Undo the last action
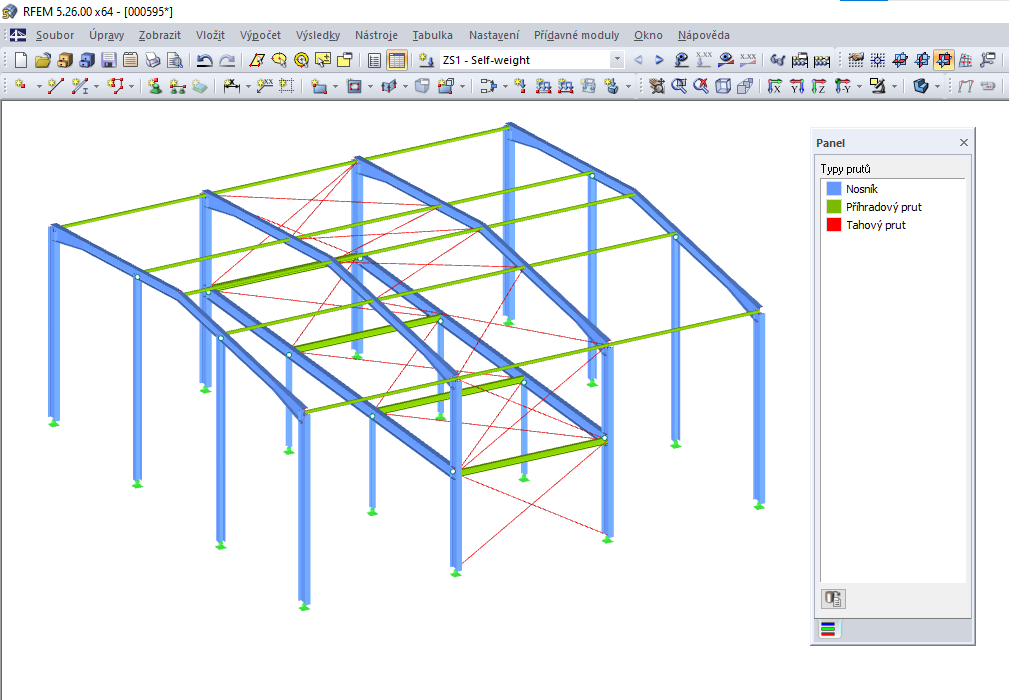This screenshot has width=1009, height=700. click(x=205, y=60)
